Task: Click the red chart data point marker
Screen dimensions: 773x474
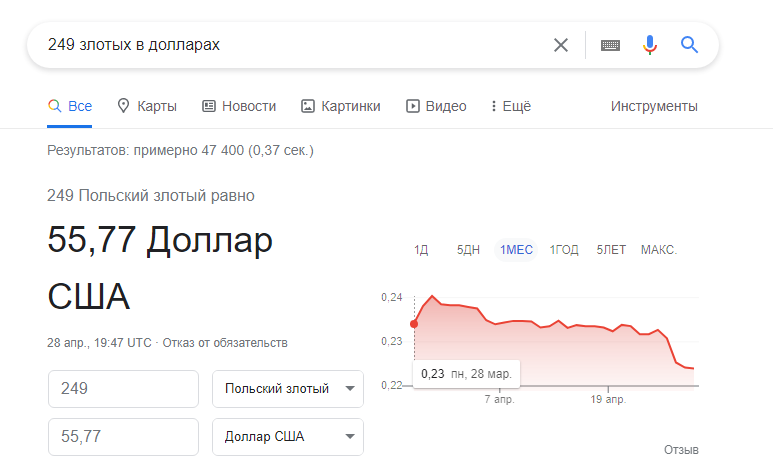Action: (414, 324)
